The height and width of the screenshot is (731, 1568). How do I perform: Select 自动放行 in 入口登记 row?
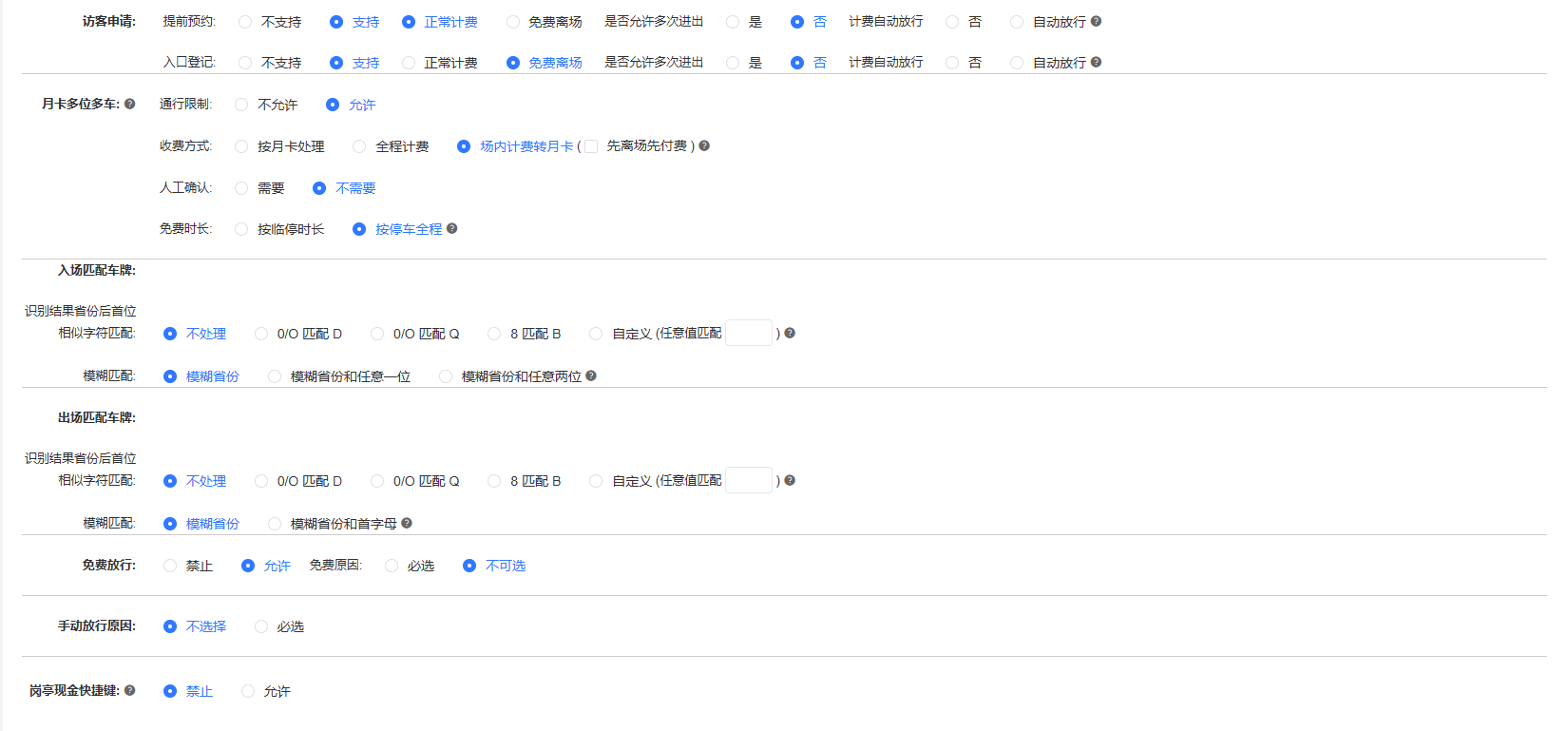pyautogui.click(x=1017, y=63)
